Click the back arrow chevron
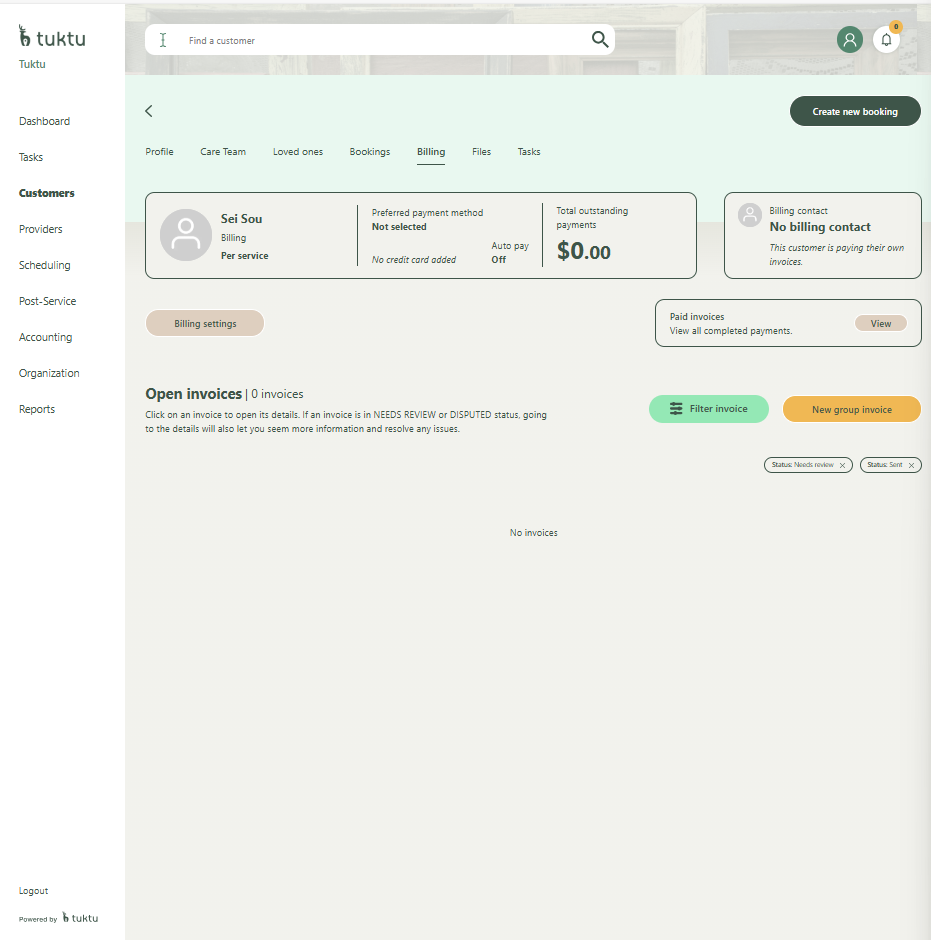 click(x=149, y=111)
